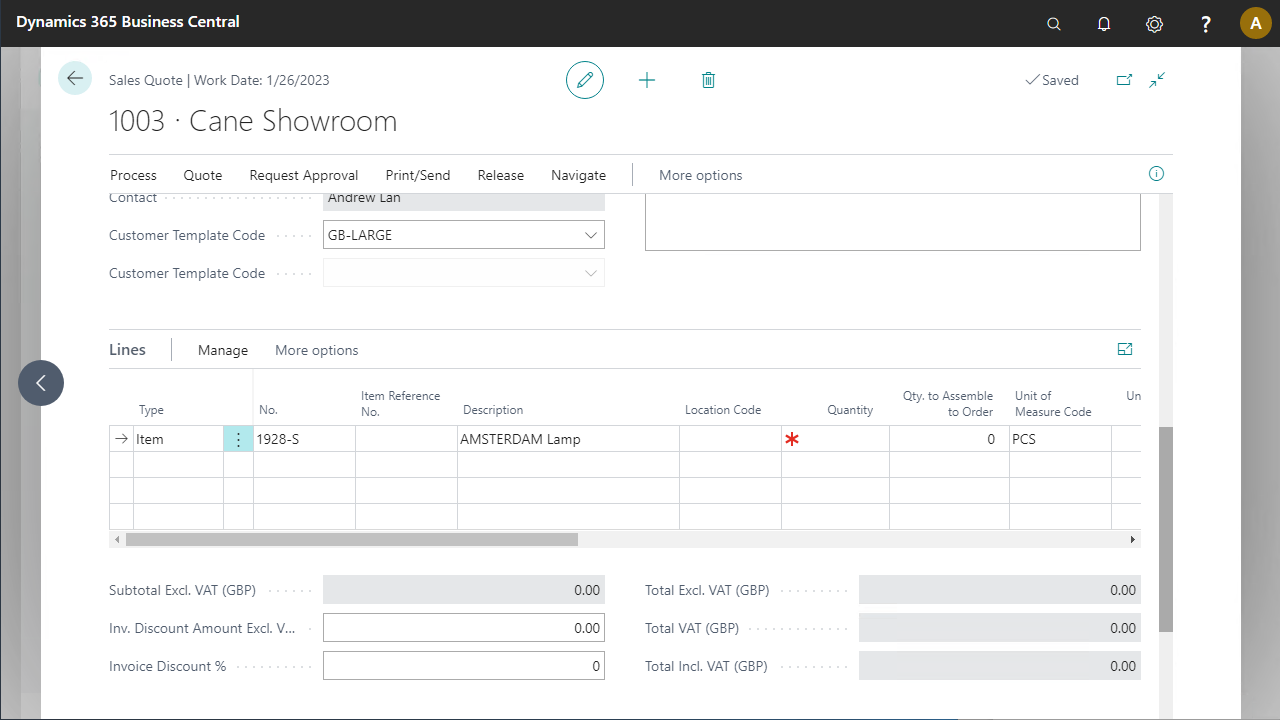Collapse the page with shrink arrows icon

[1158, 80]
